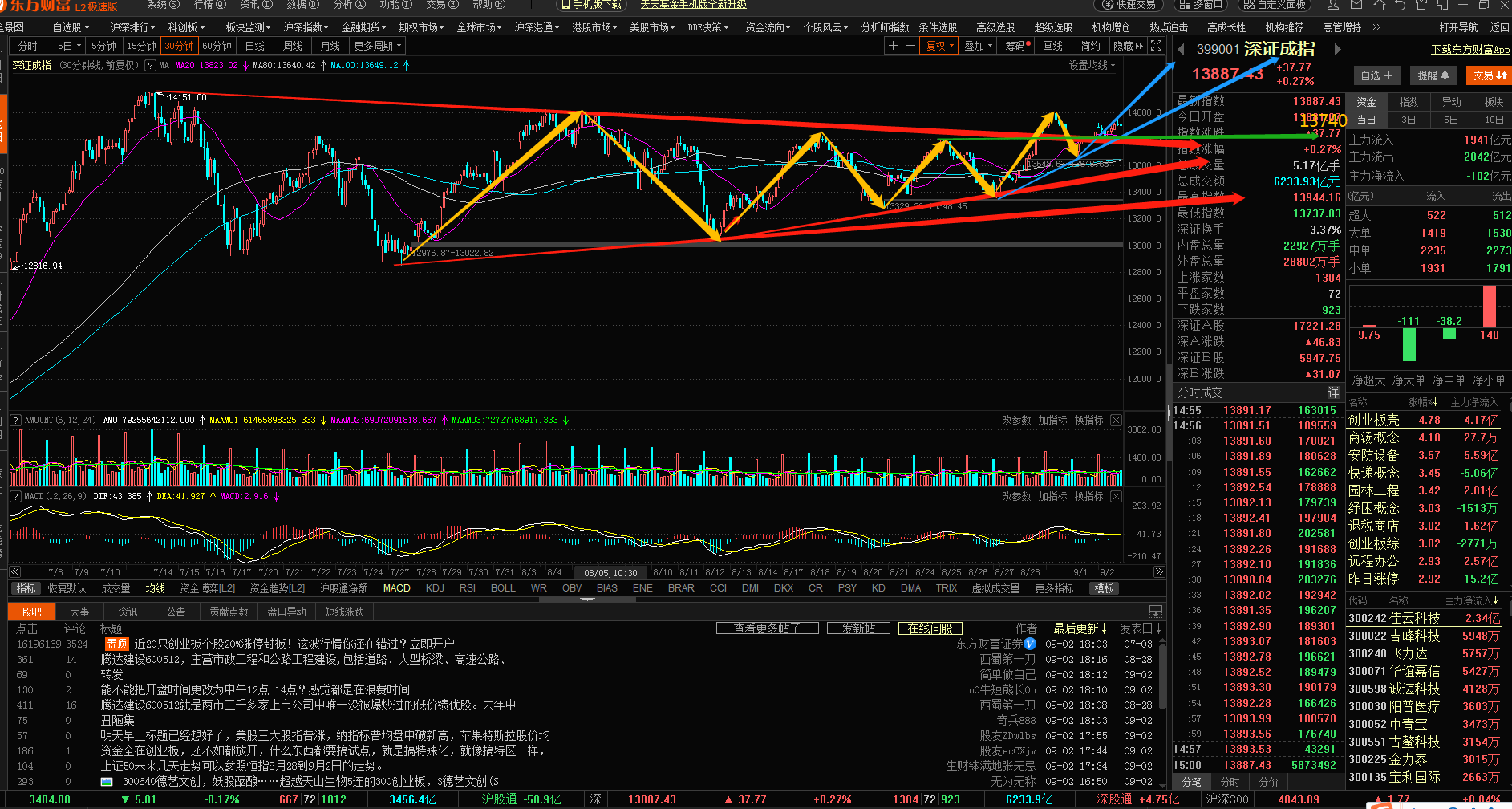Open 沪深排行 dropdown menu
The image size is (1512, 809).
pos(132,27)
